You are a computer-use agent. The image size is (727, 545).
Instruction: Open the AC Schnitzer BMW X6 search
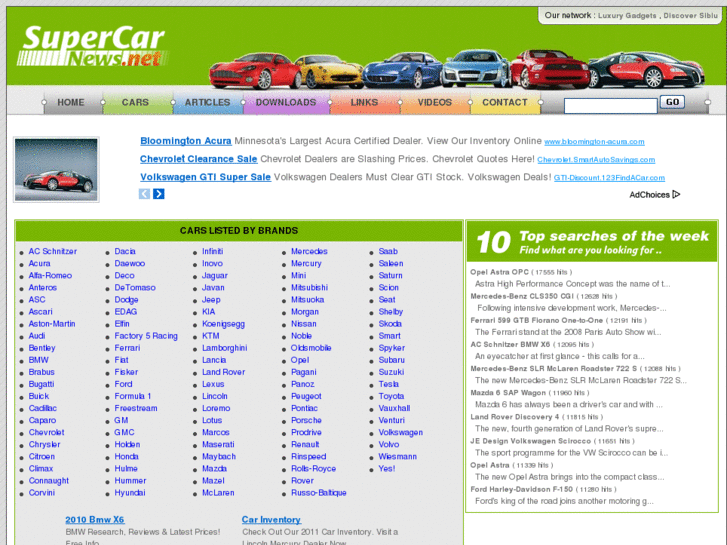510,345
